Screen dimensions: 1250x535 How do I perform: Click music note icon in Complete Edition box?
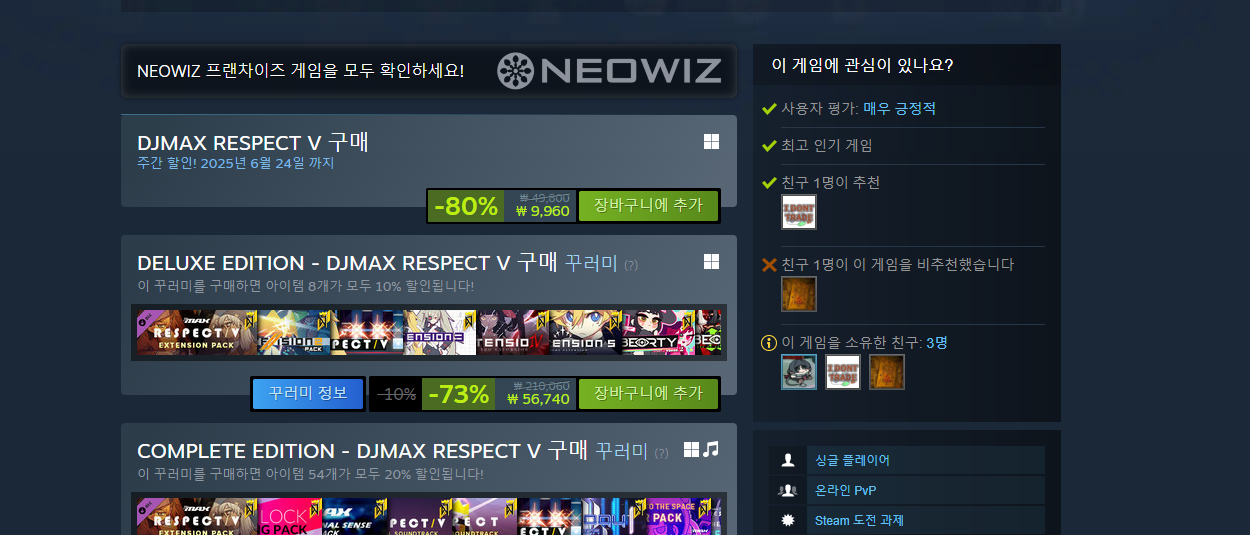711,450
